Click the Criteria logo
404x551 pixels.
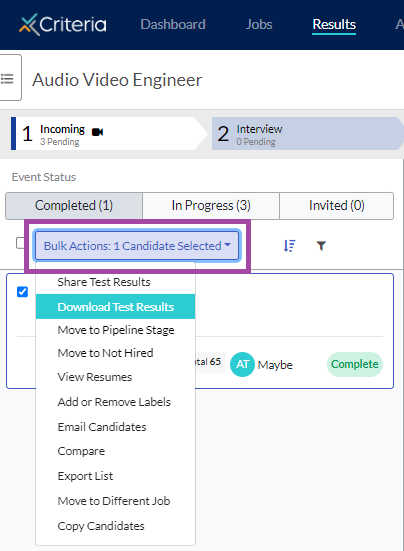click(63, 25)
